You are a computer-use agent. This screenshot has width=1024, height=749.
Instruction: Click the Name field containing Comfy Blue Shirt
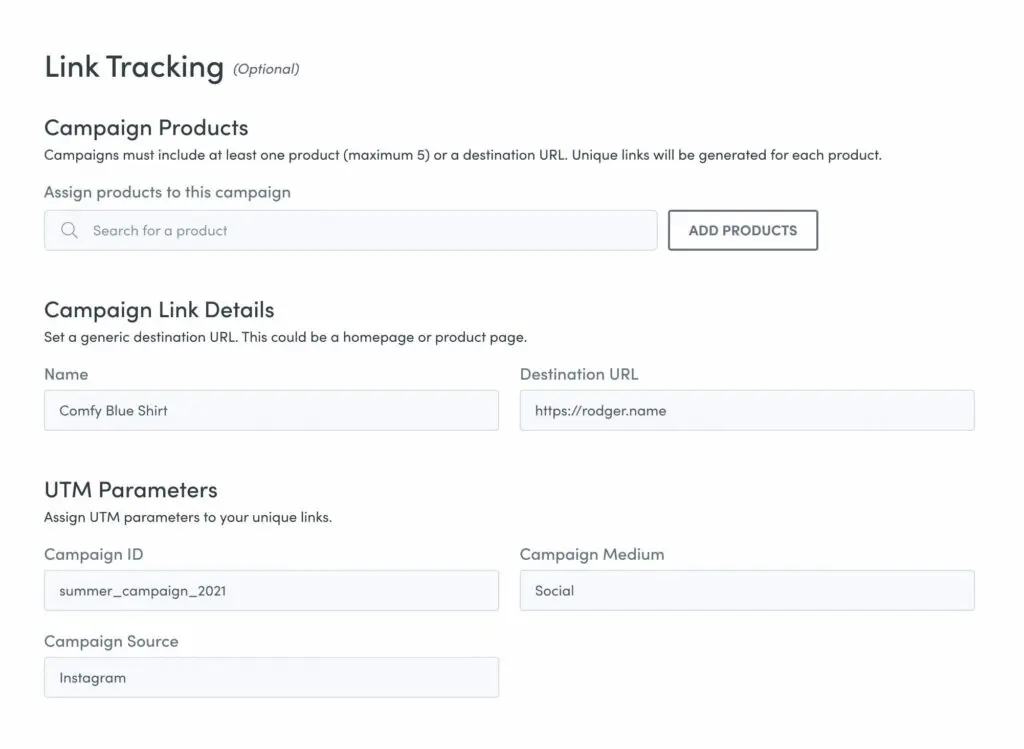[x=271, y=410]
